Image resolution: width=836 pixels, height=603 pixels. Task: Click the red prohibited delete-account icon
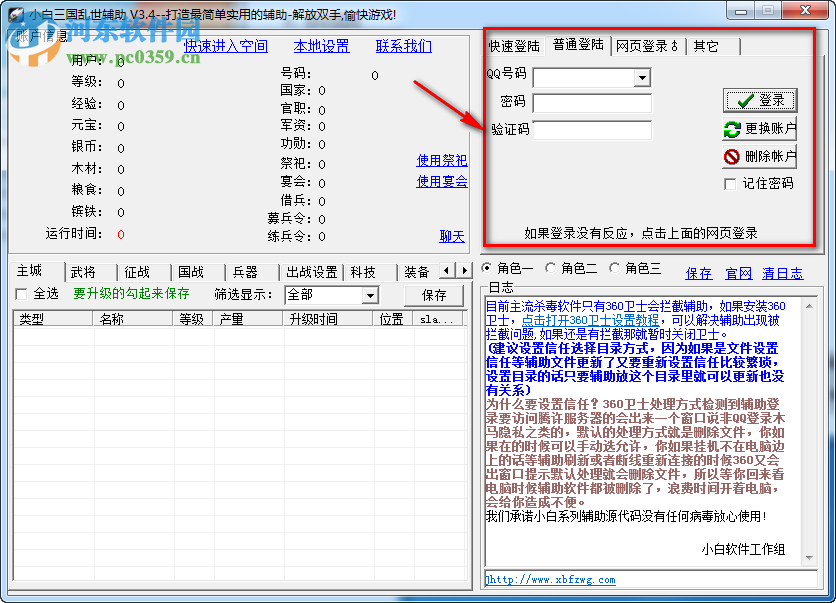[732, 156]
